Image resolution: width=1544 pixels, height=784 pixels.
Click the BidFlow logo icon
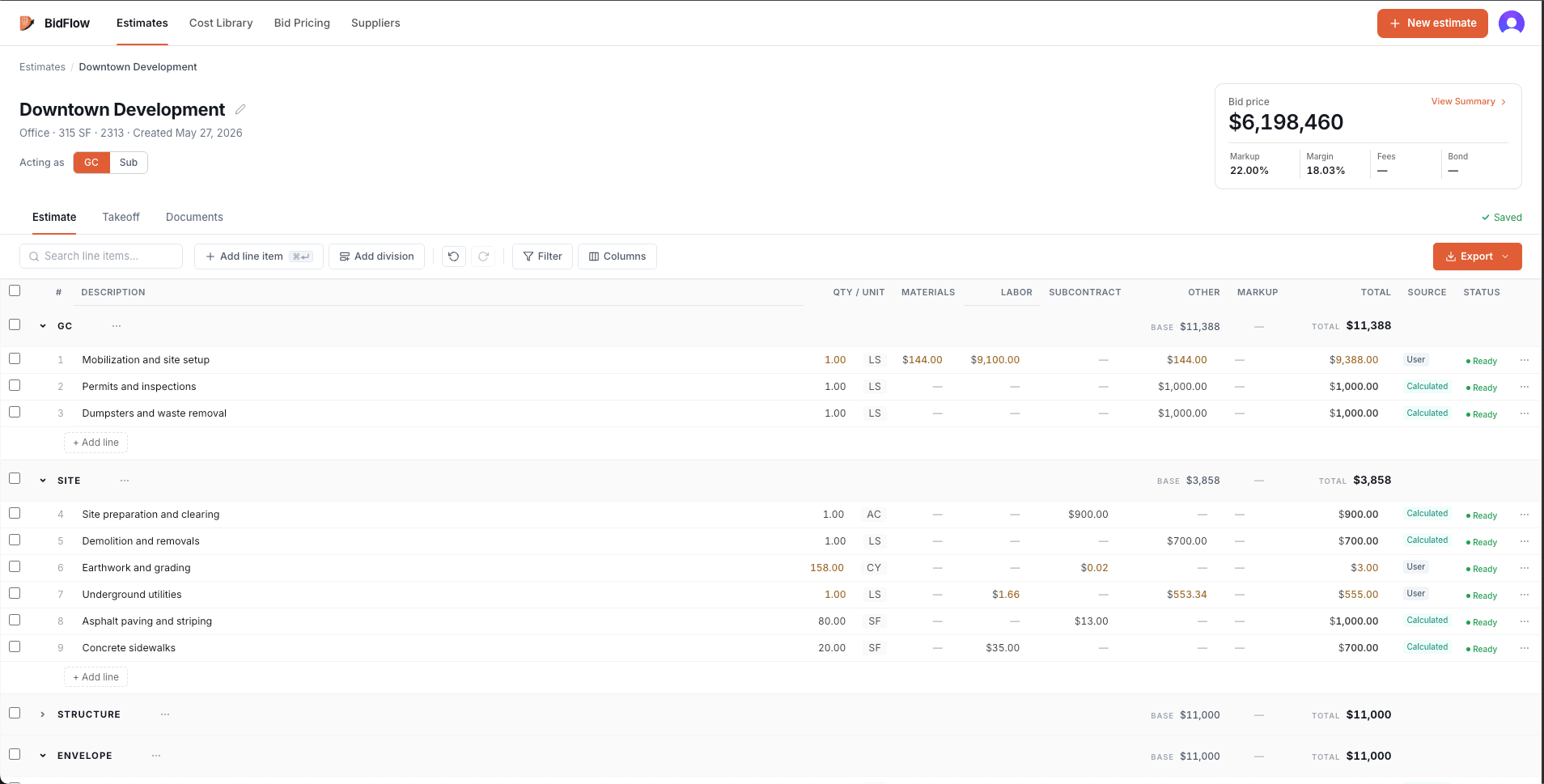click(27, 23)
